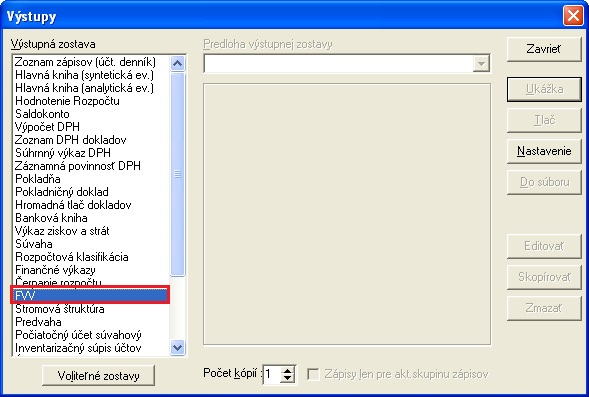Click the list scrollbar up arrow
Image resolution: width=589 pixels, height=397 pixels.
click(177, 63)
